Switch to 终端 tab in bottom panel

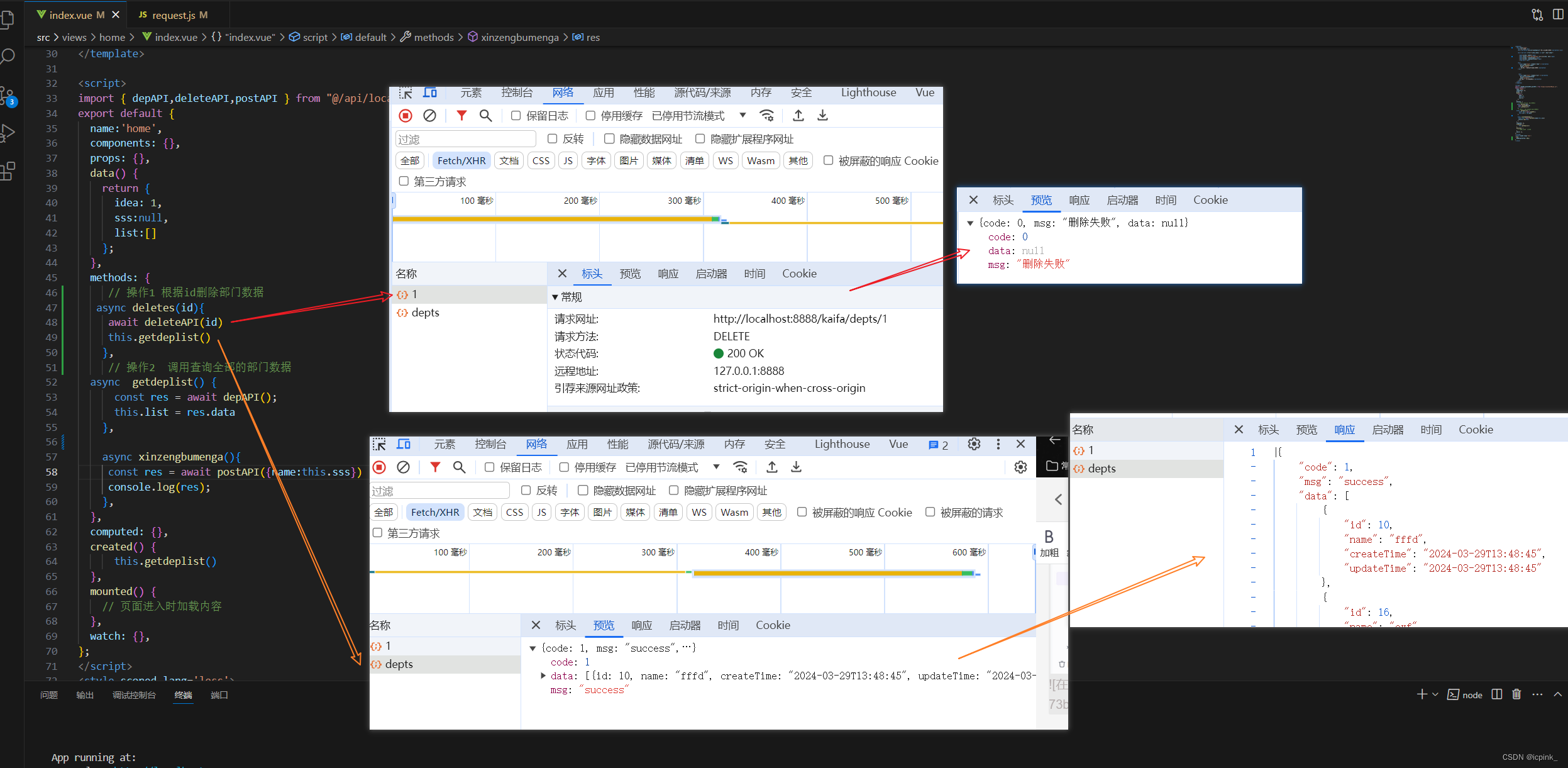pos(183,695)
